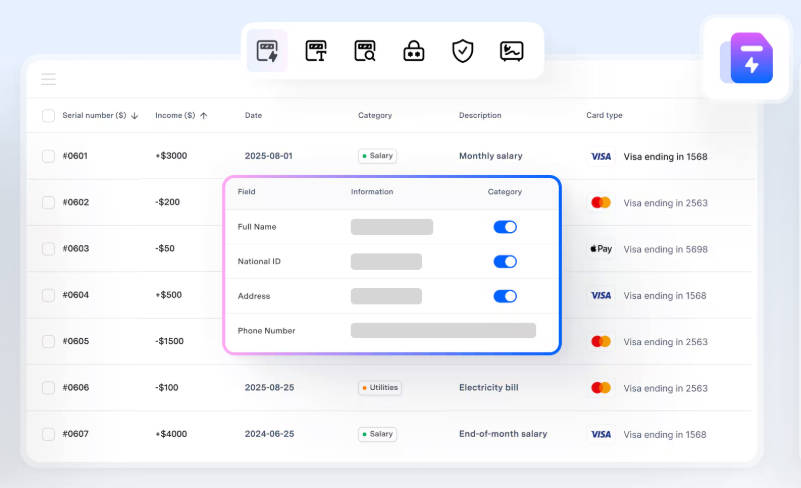Click the shield checkmark icon
Viewport: 801px width, 488px height.
(462, 51)
